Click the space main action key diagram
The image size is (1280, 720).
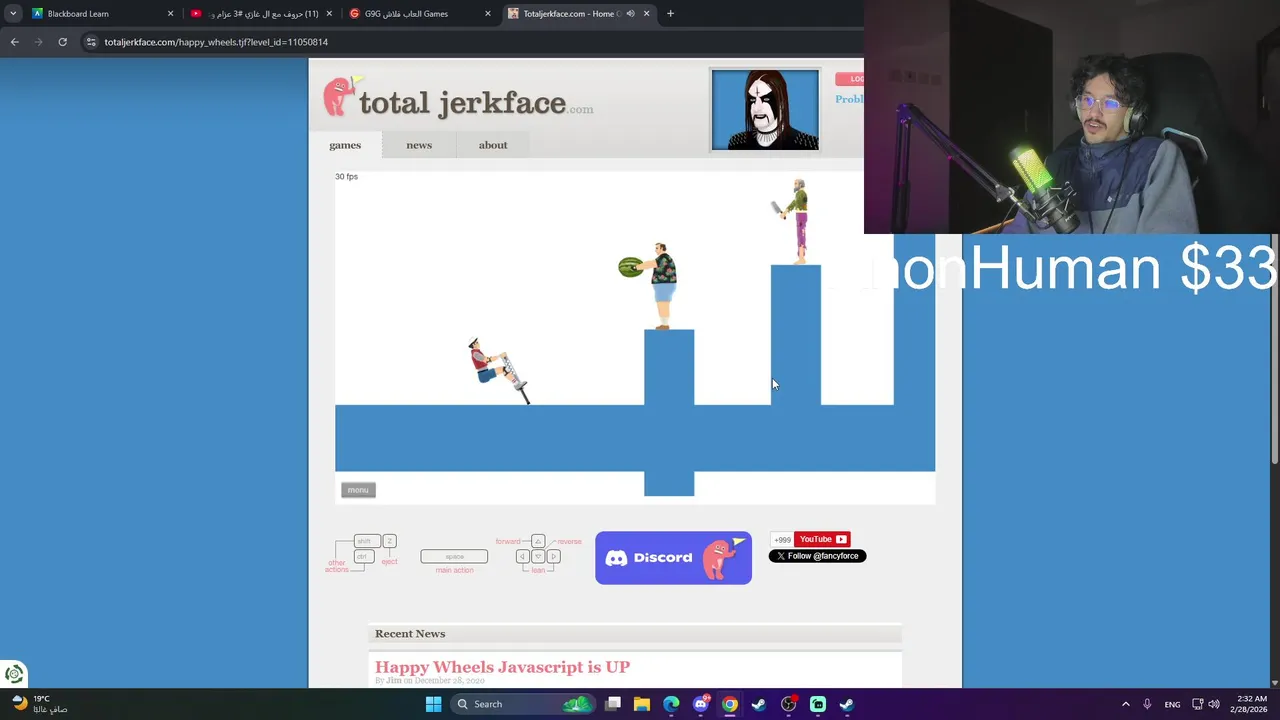coord(454,557)
